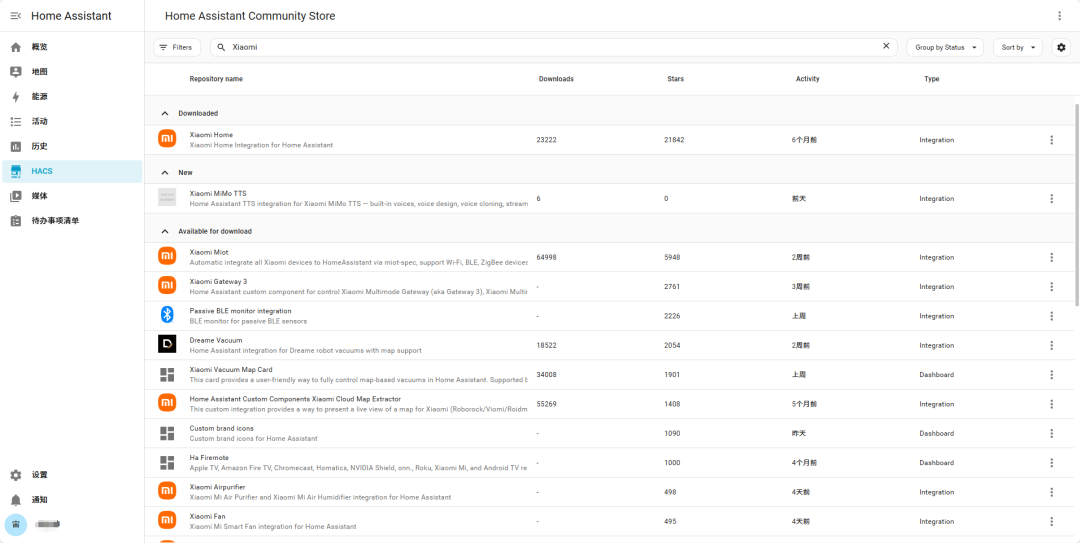The height and width of the screenshot is (543, 1080).
Task: Open Xiaomi Airpurifier row options menu
Action: point(1051,492)
